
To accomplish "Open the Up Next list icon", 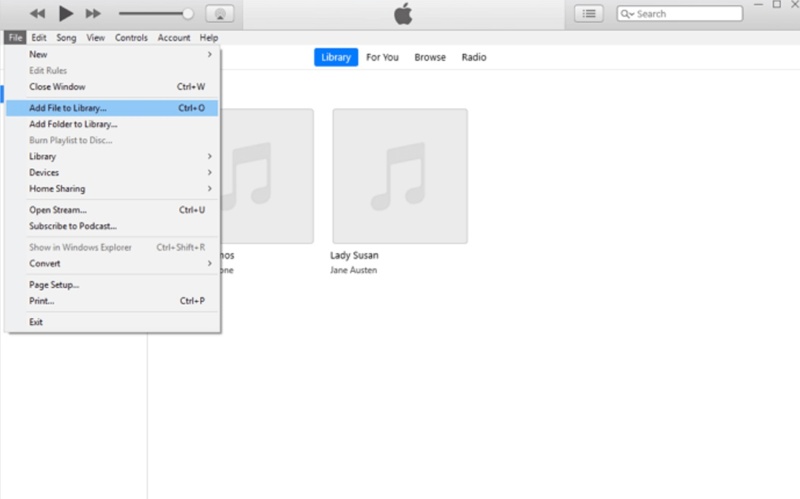I will click(589, 14).
